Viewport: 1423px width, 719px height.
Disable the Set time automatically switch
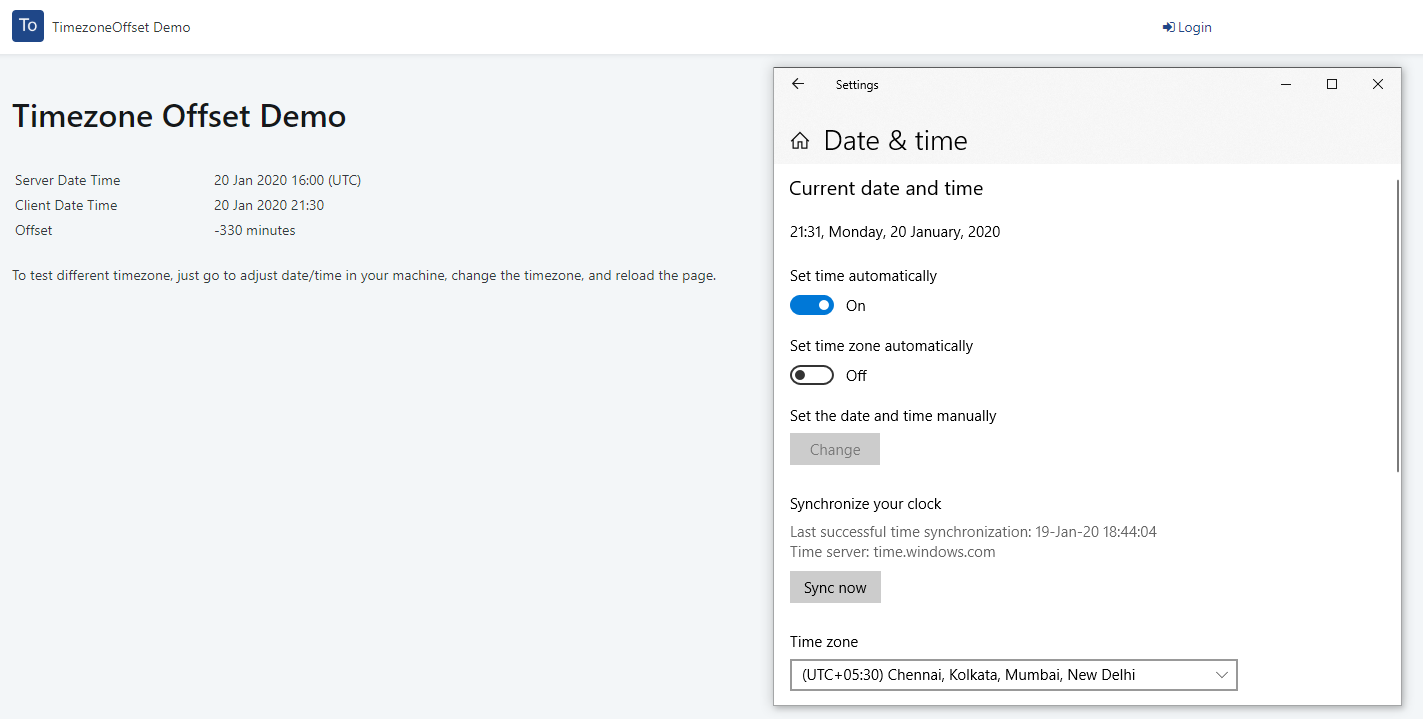point(812,306)
